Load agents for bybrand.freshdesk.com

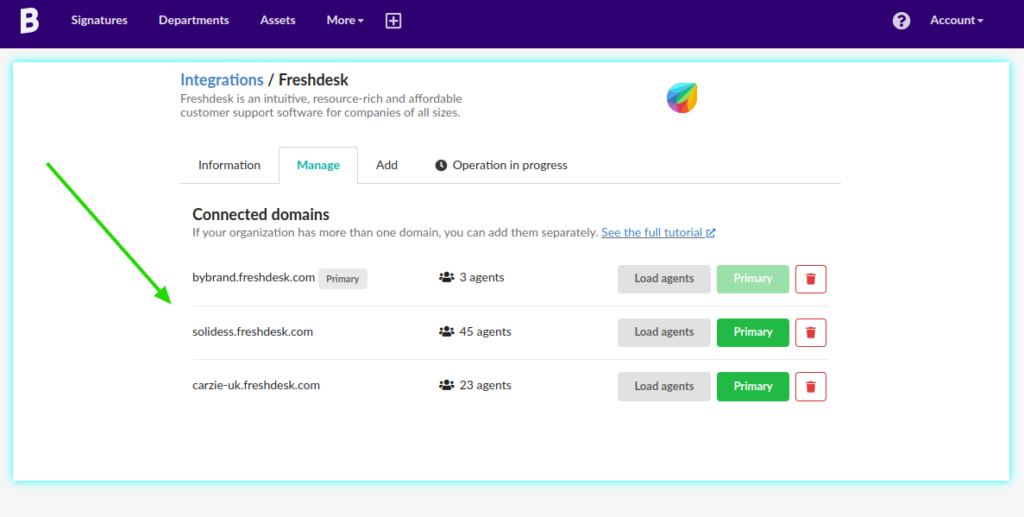[x=664, y=279]
